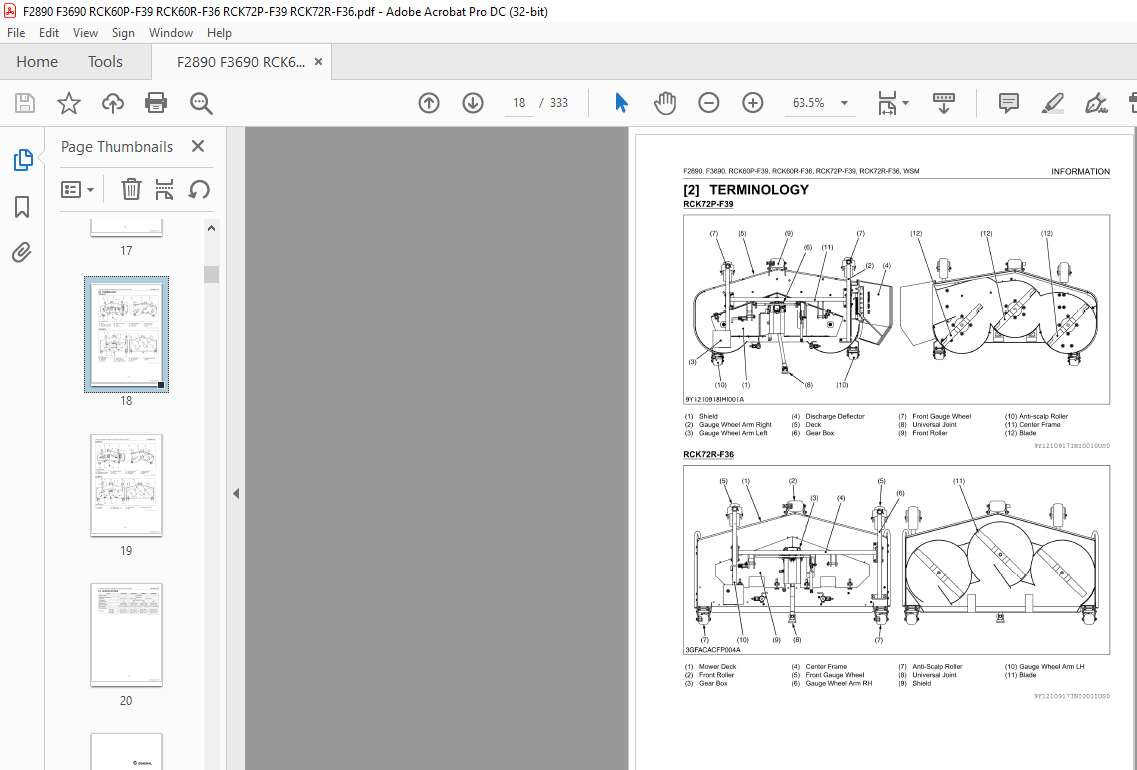
Task: Open the Find text search tool
Action: tap(201, 103)
